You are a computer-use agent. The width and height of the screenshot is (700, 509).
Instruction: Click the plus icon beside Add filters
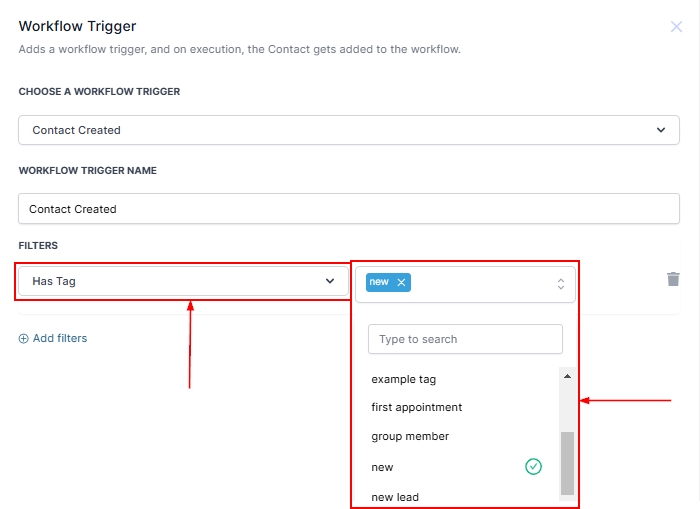pos(24,339)
